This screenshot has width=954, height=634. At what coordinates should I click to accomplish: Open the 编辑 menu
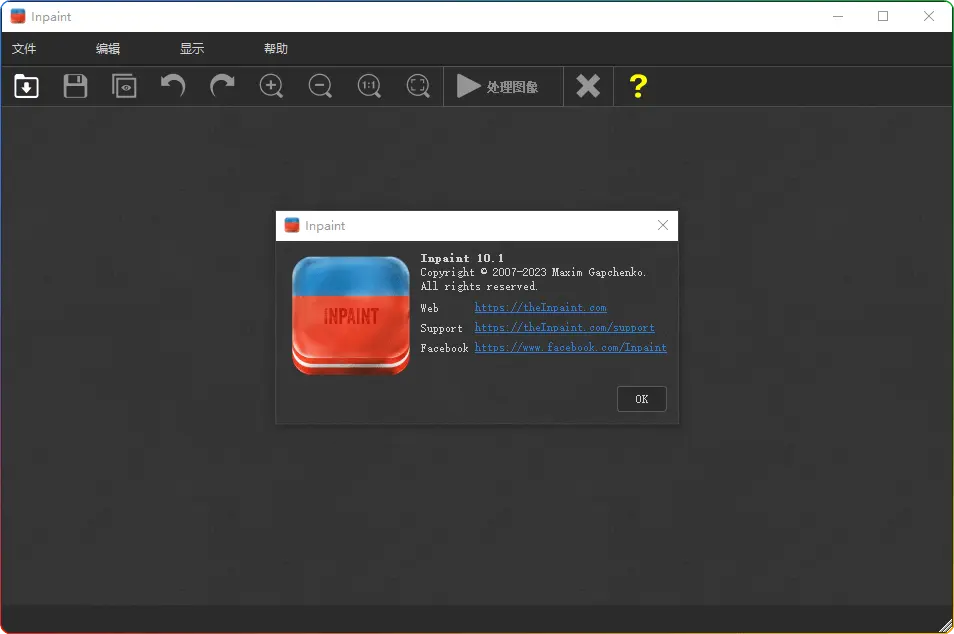point(108,49)
